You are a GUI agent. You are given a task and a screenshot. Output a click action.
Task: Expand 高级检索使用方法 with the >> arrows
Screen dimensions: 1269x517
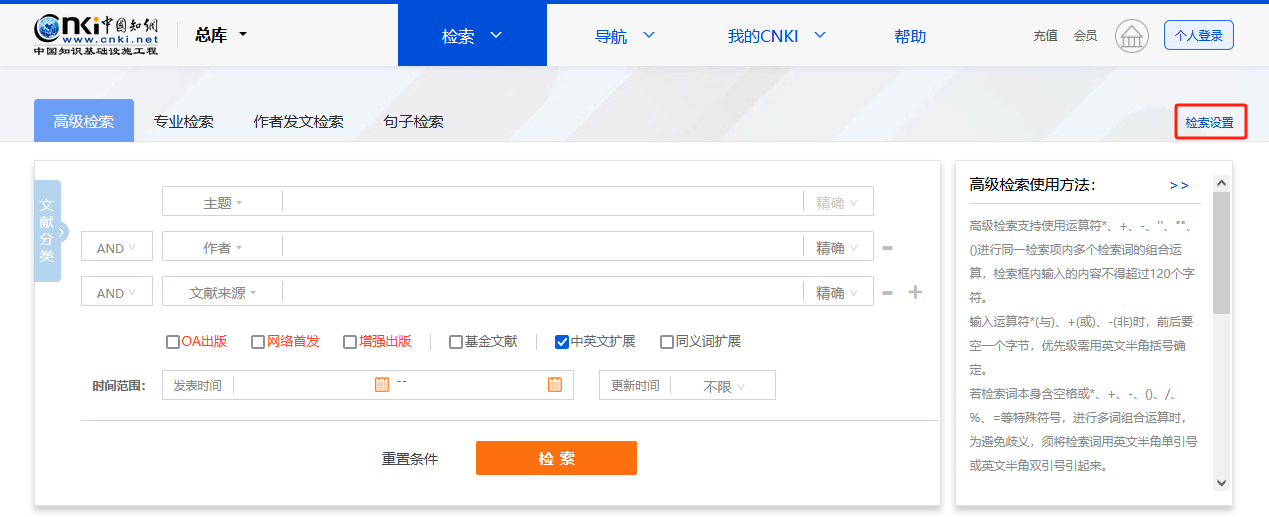pyautogui.click(x=1179, y=185)
